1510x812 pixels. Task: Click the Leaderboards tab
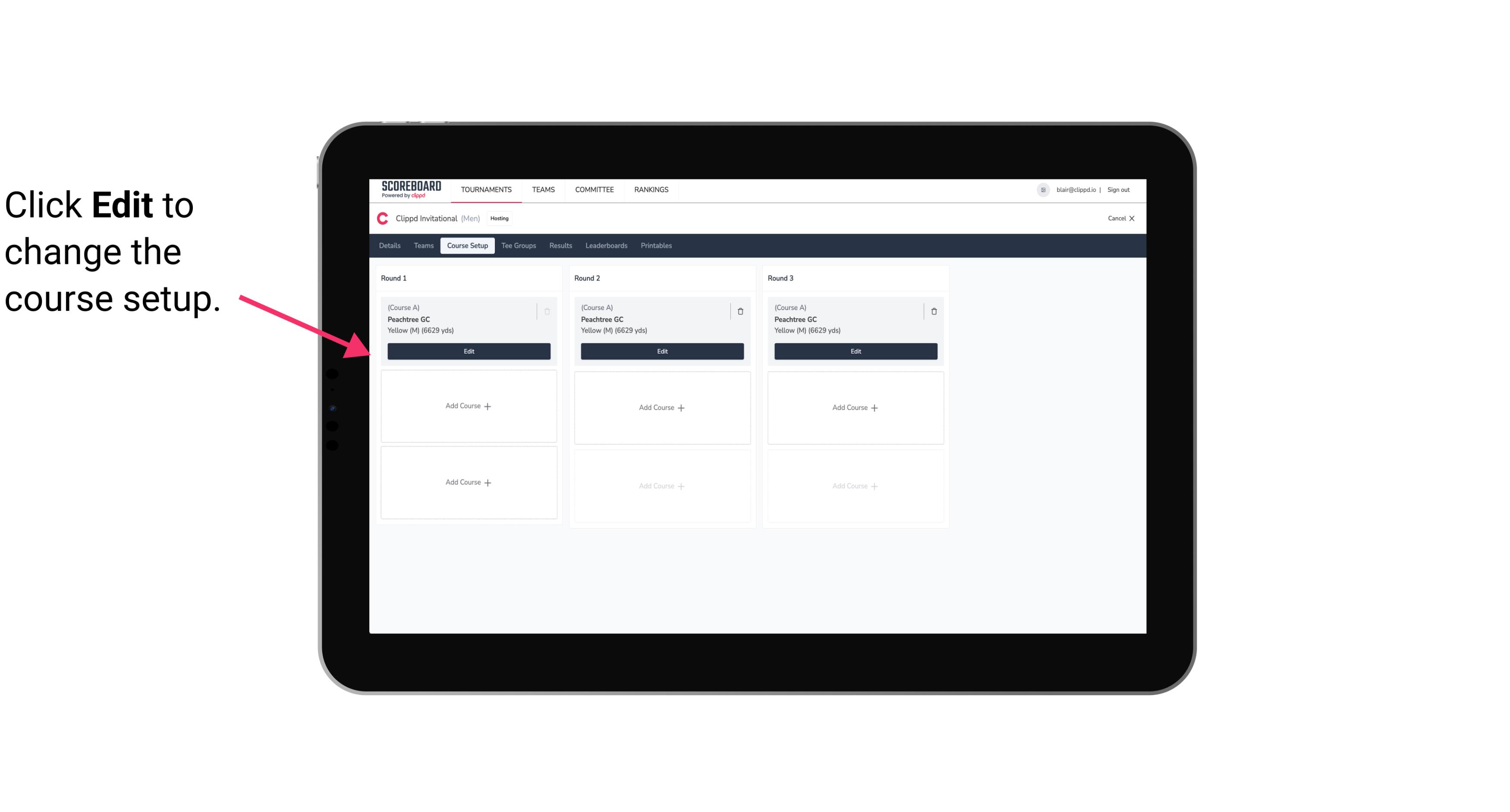tap(606, 246)
